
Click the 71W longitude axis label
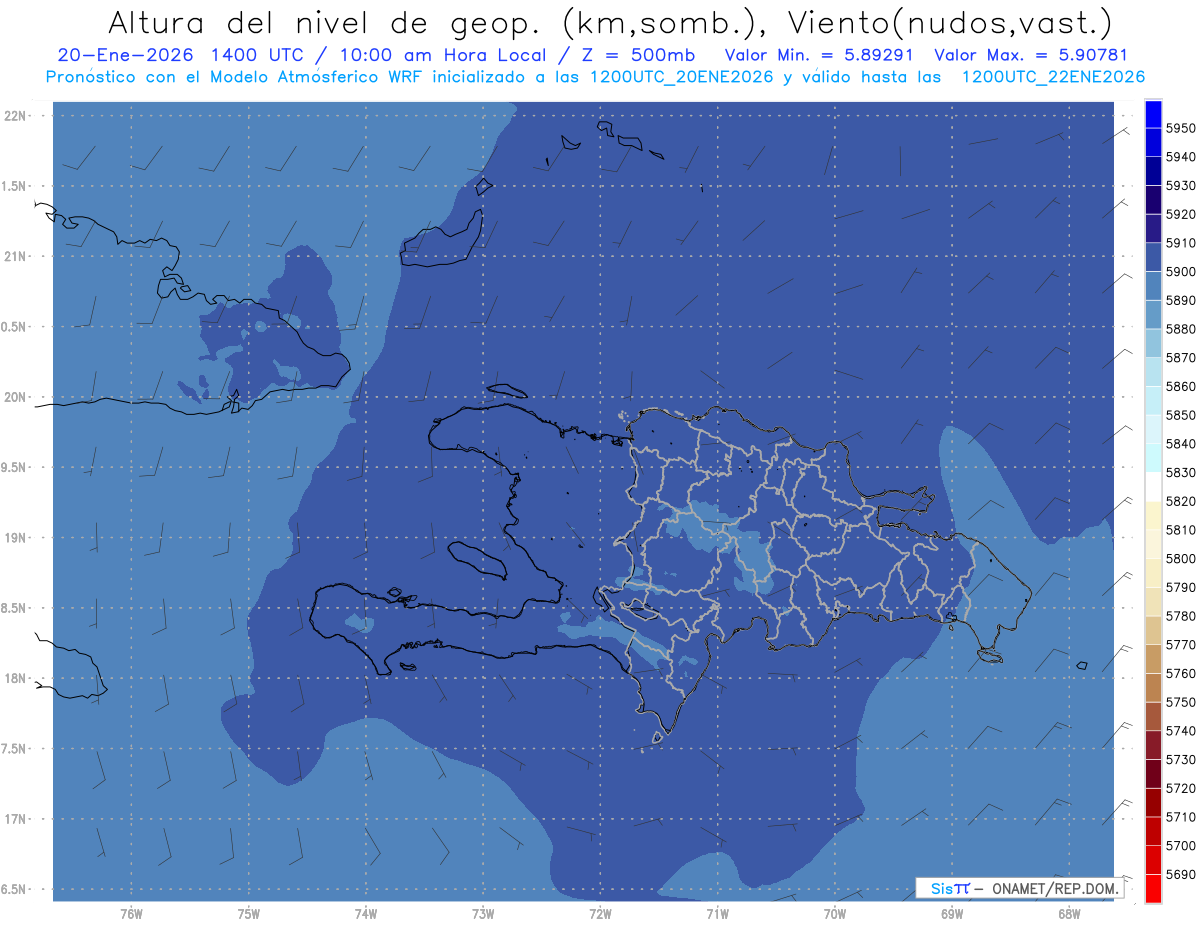point(717,913)
